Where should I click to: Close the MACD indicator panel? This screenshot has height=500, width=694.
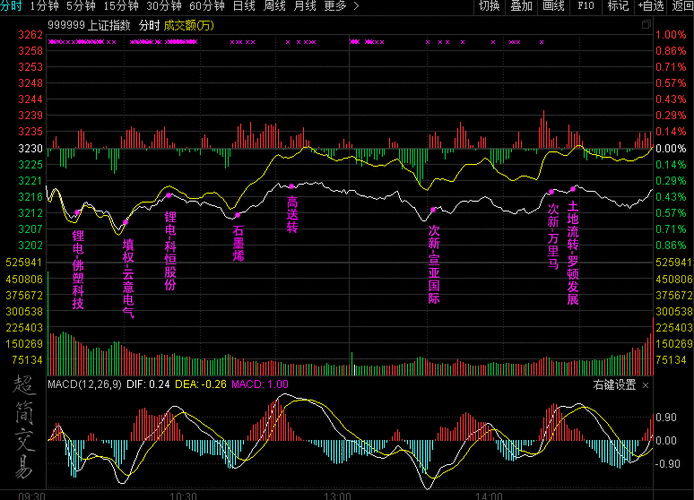[646, 385]
